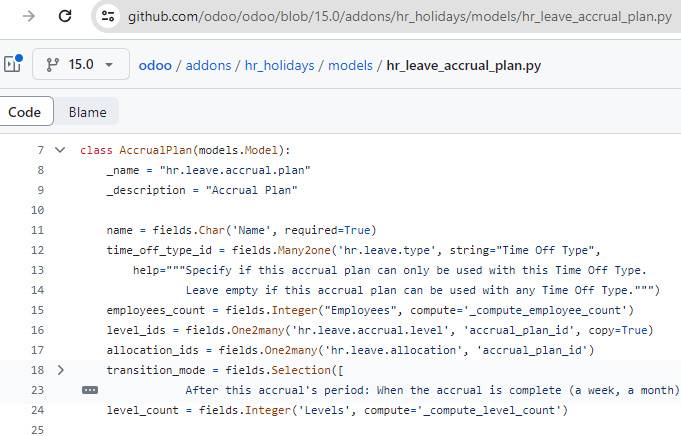Click the browser forward arrow

pos(29,17)
